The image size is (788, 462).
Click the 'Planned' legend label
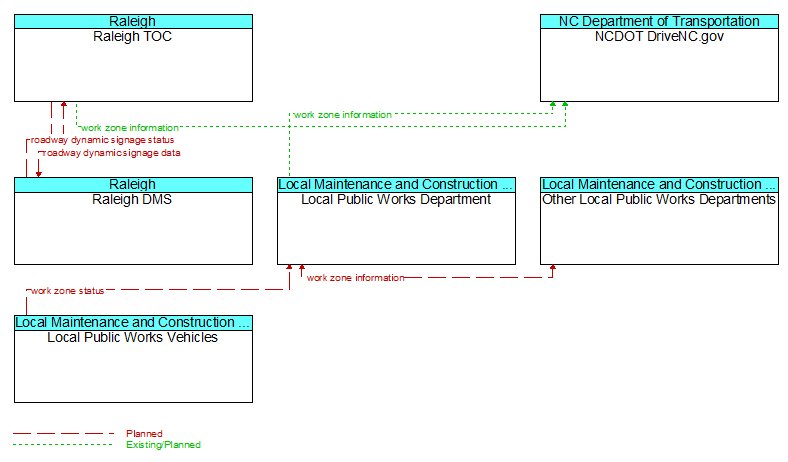tap(144, 433)
